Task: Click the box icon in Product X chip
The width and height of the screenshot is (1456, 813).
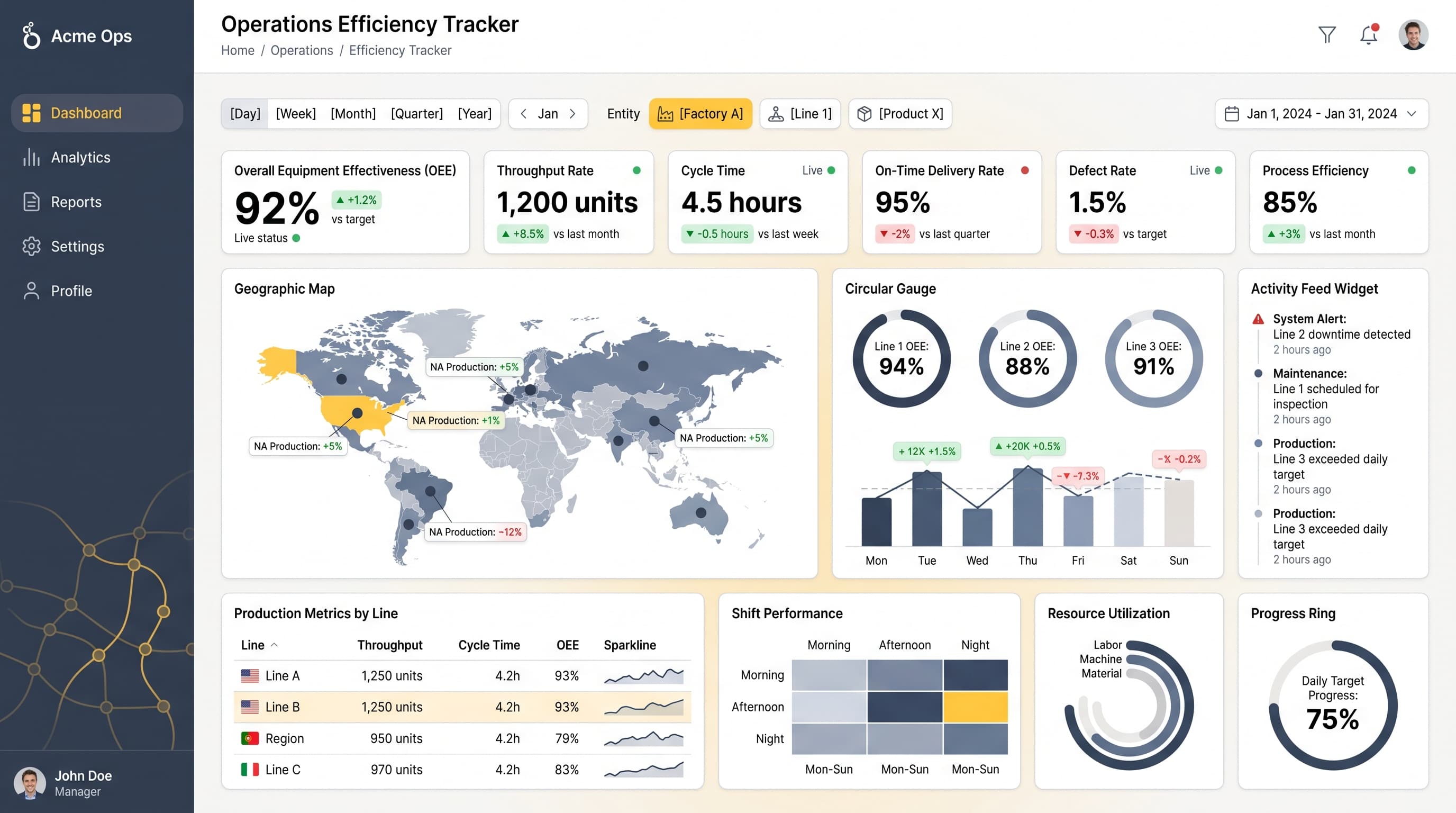Action: [864, 114]
